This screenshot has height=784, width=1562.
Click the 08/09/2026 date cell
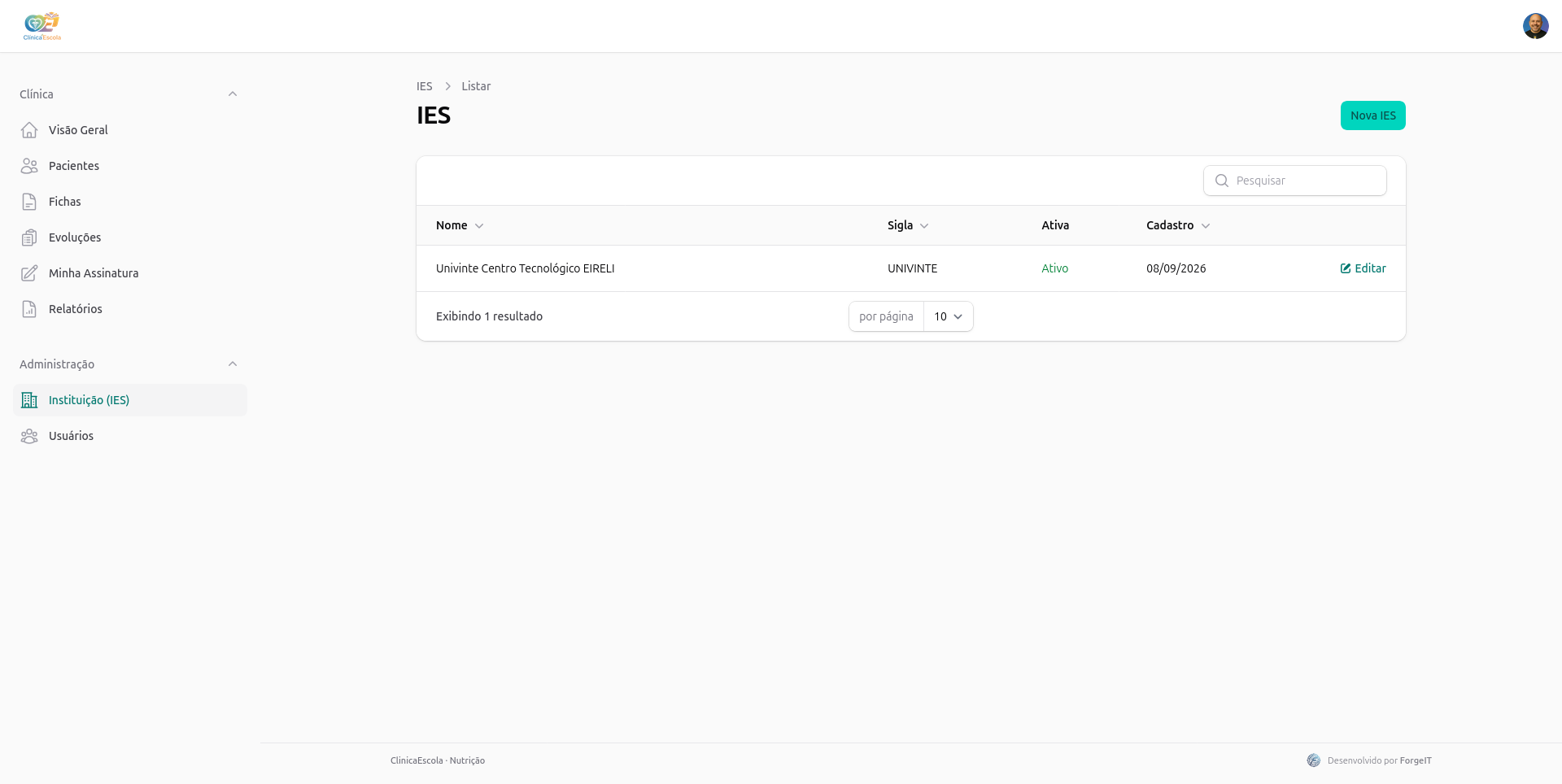(1176, 268)
